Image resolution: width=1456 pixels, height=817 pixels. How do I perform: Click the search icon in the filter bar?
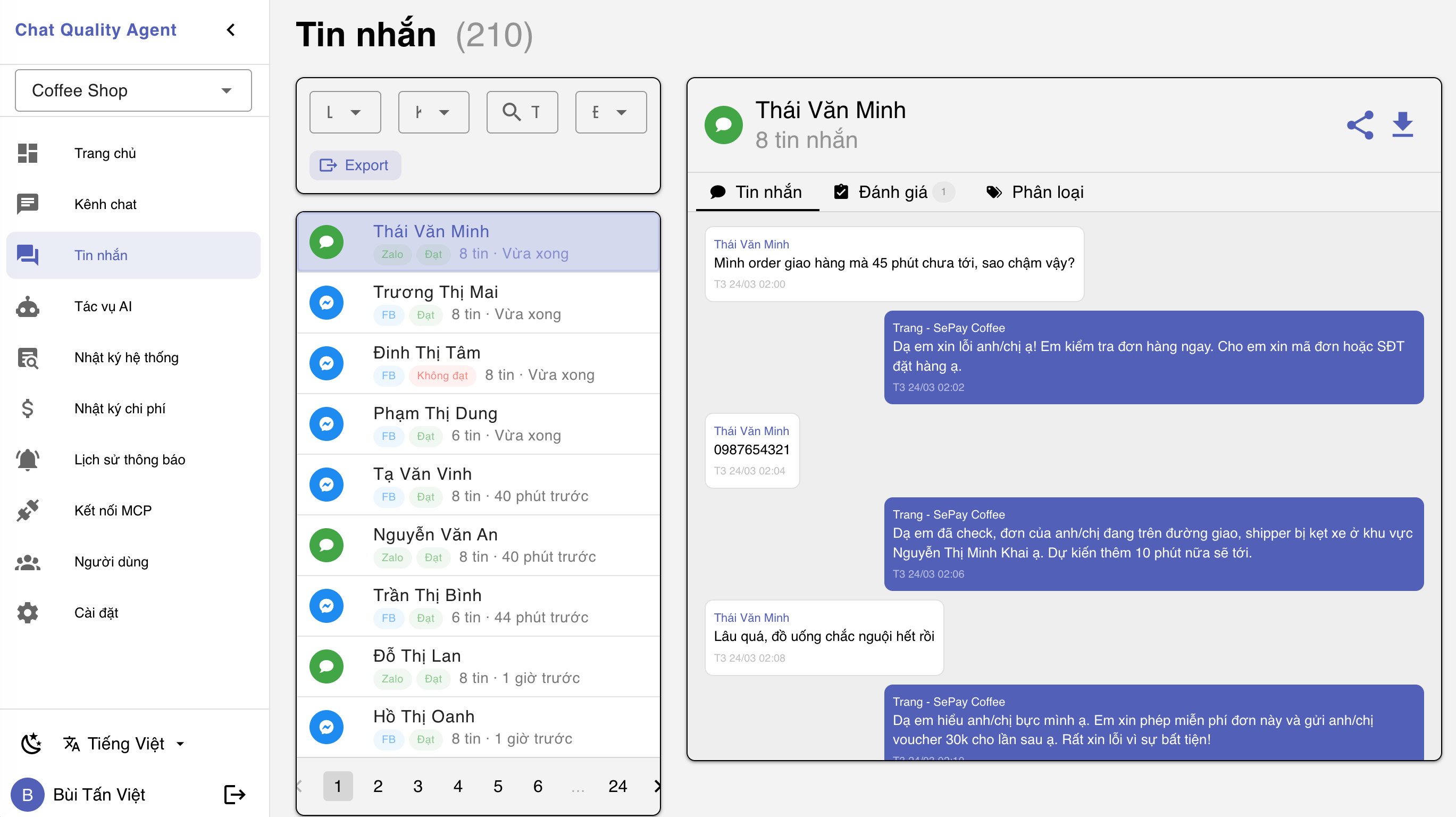(x=512, y=111)
